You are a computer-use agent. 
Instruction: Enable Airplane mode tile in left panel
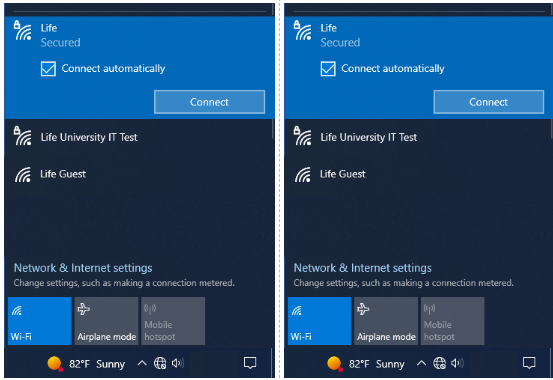[107, 321]
